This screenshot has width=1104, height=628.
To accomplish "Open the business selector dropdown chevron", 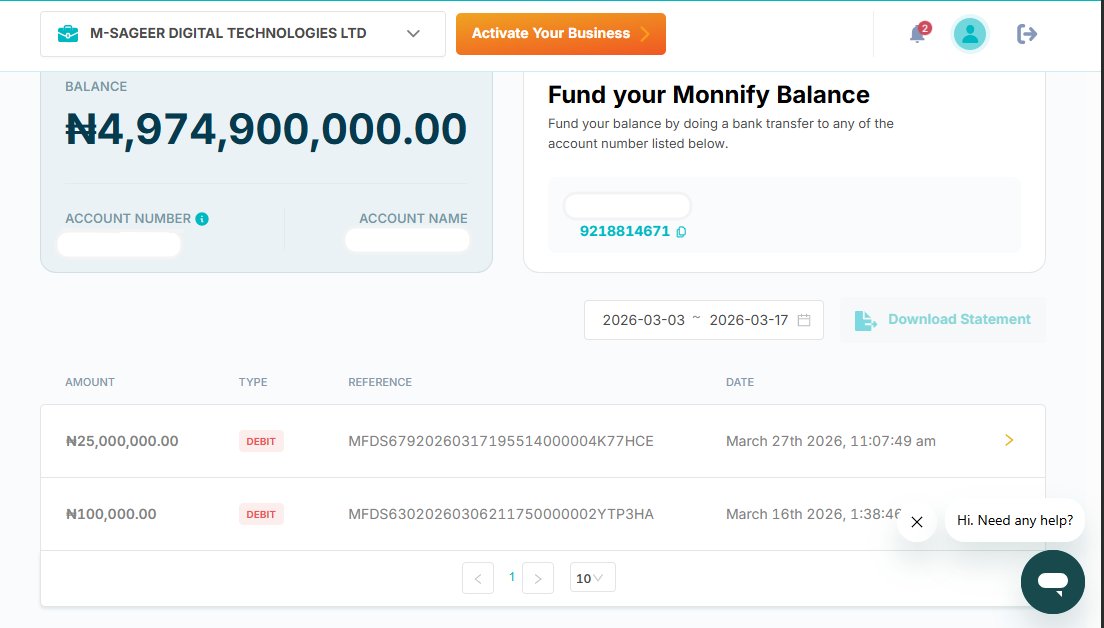I will [413, 34].
